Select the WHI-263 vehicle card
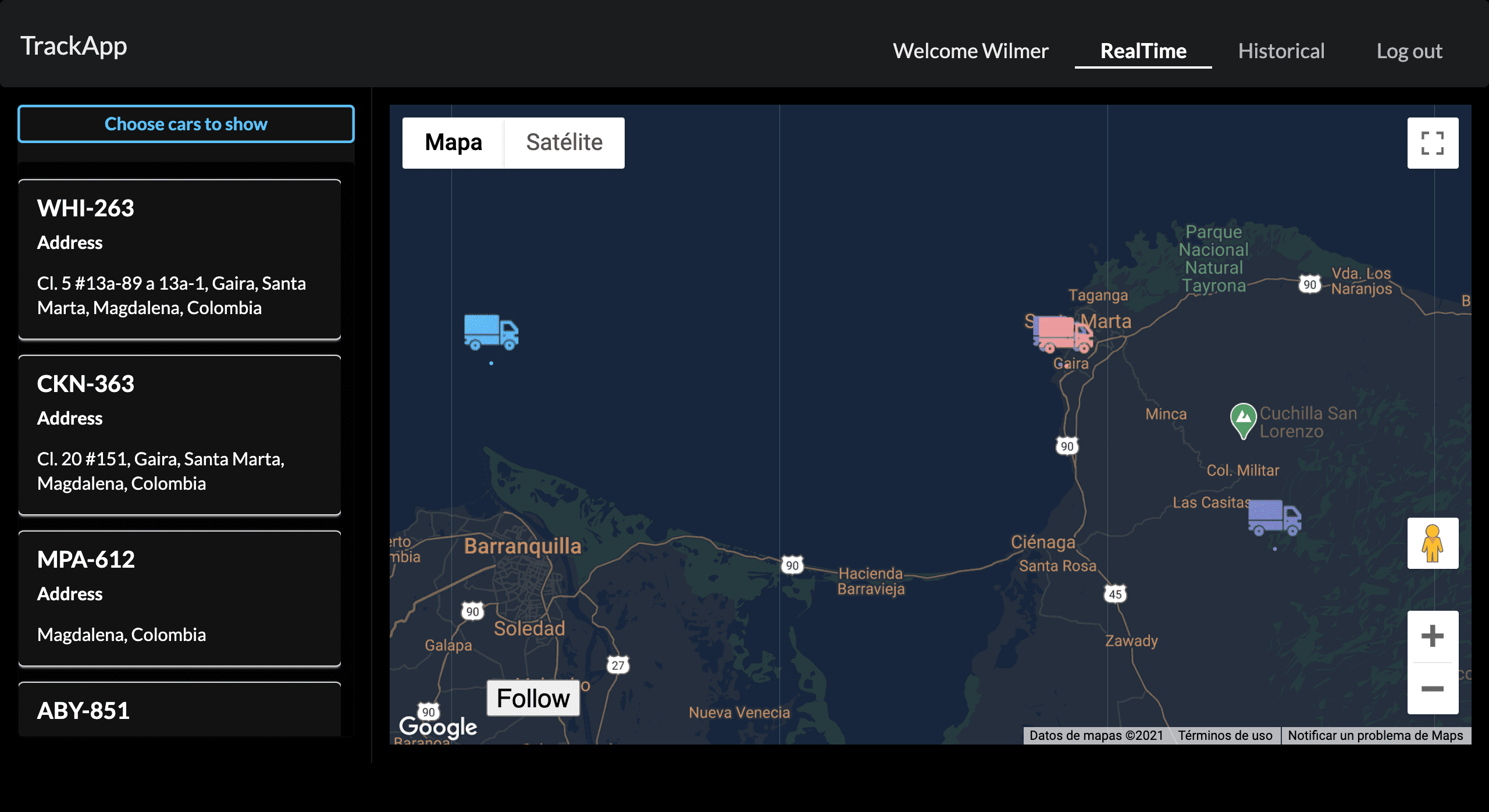The image size is (1489, 812). point(180,259)
